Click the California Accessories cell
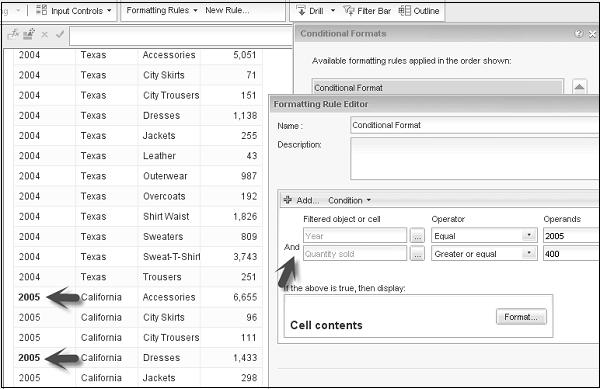This screenshot has height=389, width=600. point(169,297)
